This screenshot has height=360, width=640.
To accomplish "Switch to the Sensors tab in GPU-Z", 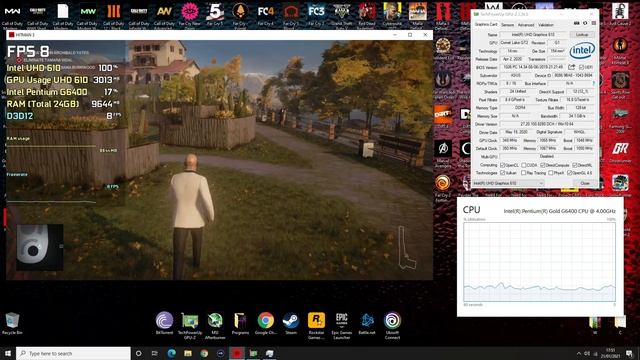I will pos(507,25).
